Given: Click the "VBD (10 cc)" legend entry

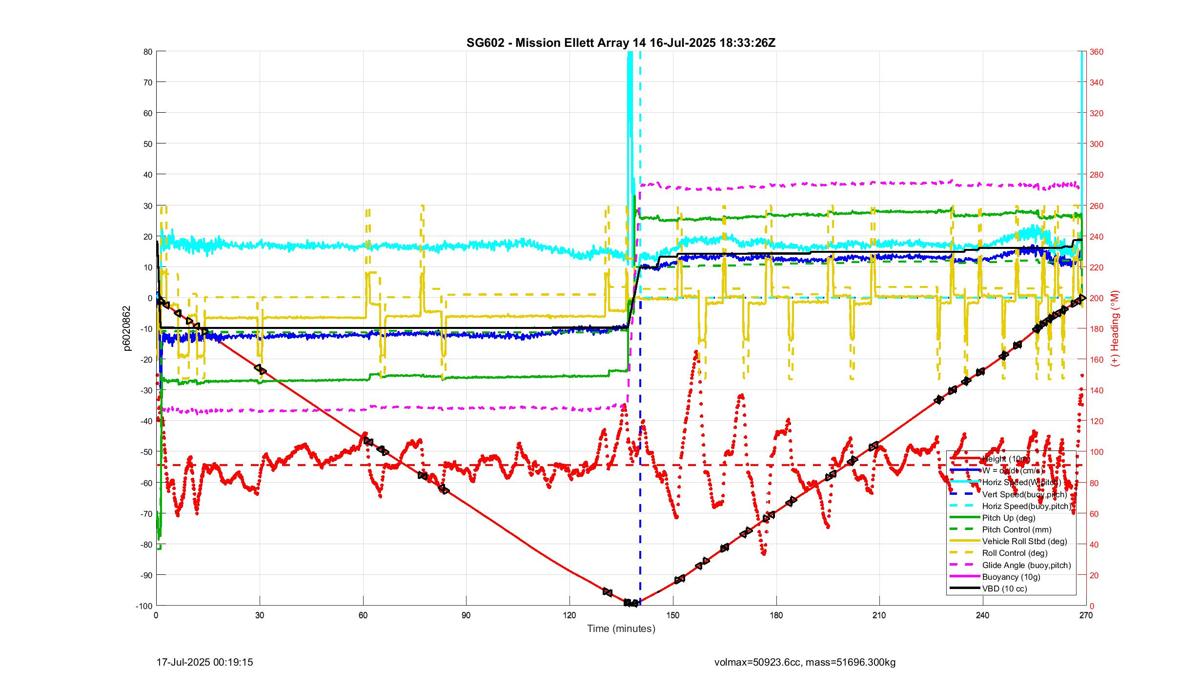Looking at the screenshot, I should 1005,588.
